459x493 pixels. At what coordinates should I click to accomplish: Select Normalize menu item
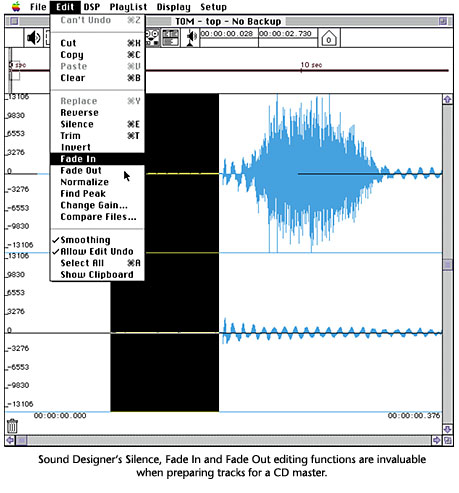pyautogui.click(x=97, y=182)
